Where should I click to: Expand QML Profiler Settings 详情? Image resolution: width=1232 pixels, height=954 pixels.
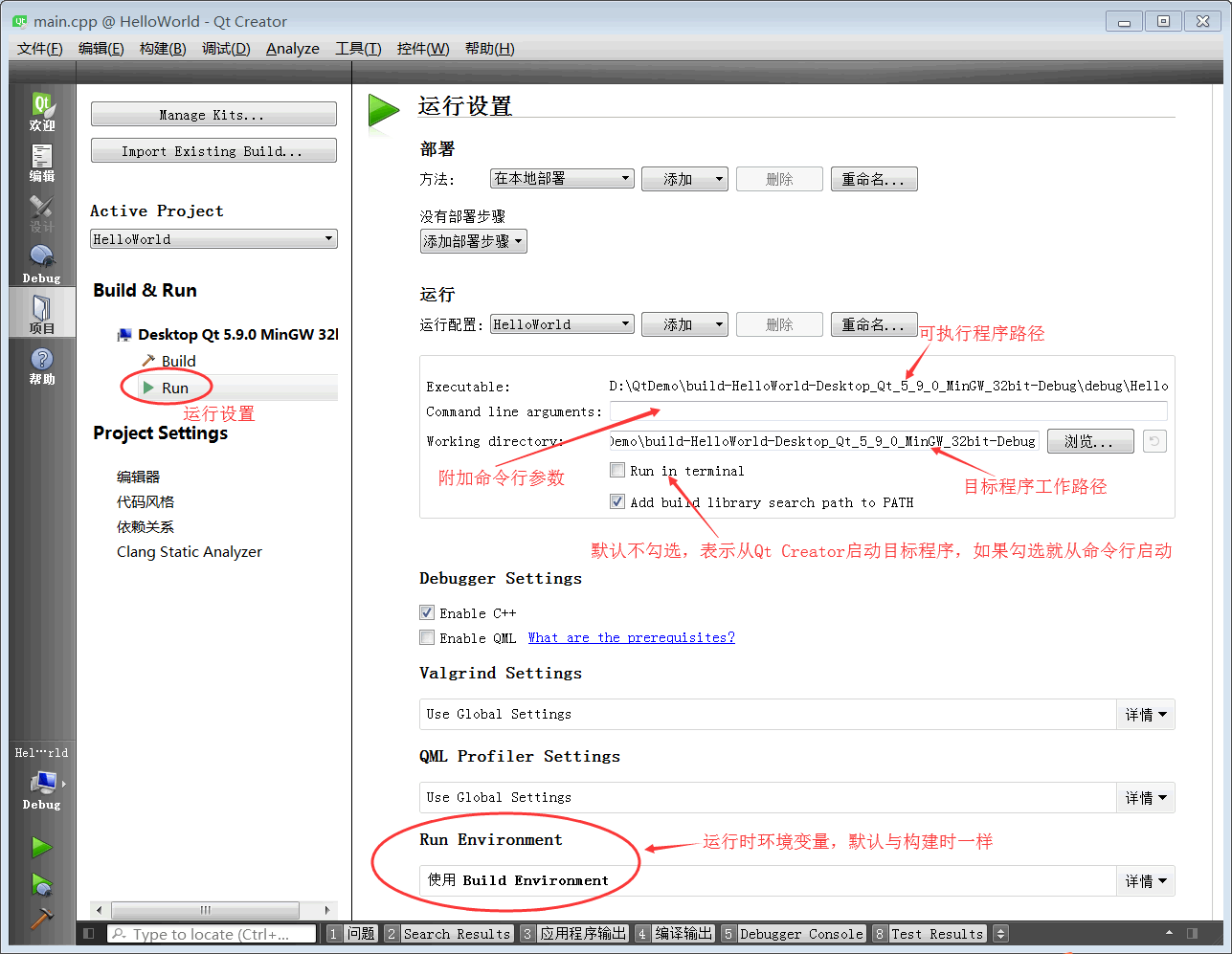coord(1146,798)
